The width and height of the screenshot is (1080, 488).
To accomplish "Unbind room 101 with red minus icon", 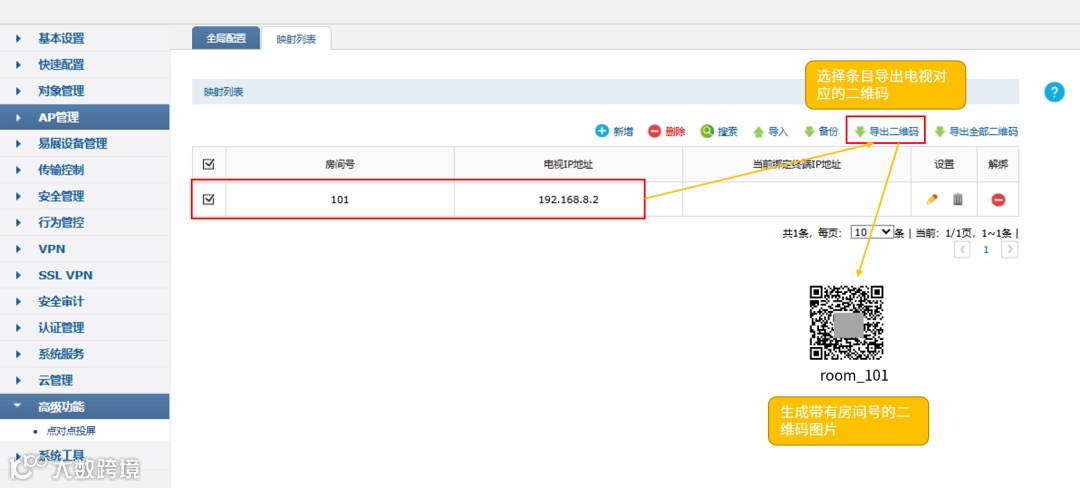I will (x=998, y=200).
